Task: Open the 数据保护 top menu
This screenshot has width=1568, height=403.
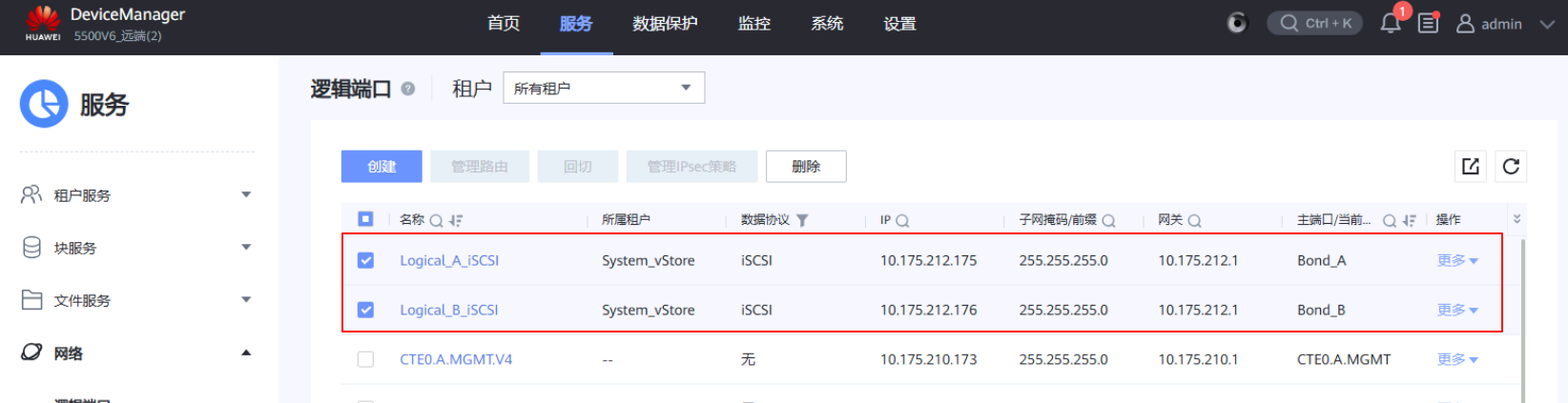Action: [x=665, y=24]
